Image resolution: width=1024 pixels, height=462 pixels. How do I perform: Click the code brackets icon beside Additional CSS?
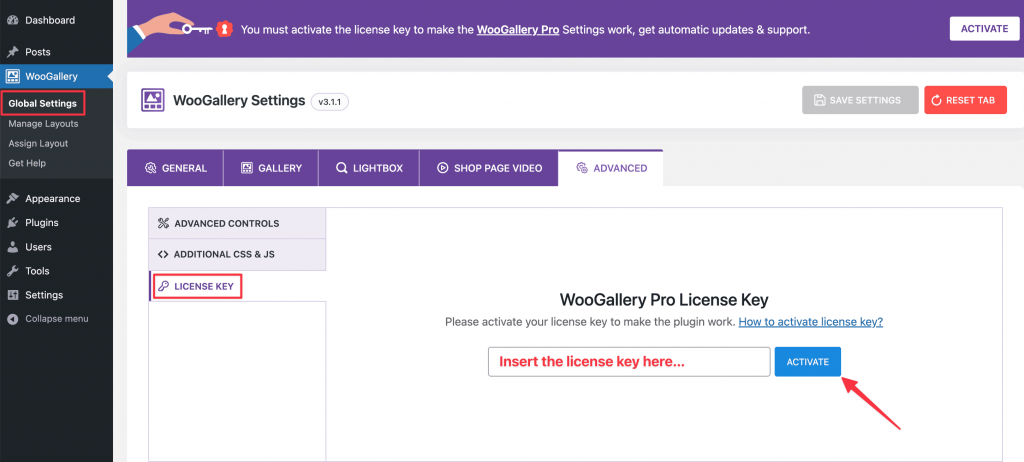[x=163, y=254]
